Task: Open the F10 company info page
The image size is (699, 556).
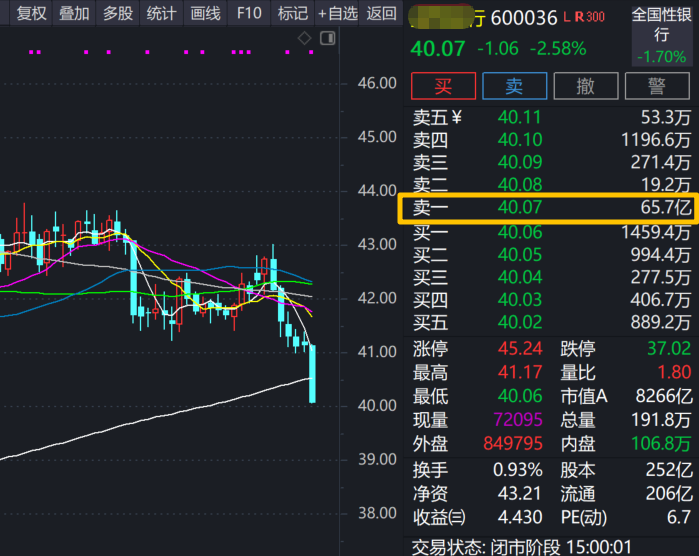Action: point(249,13)
